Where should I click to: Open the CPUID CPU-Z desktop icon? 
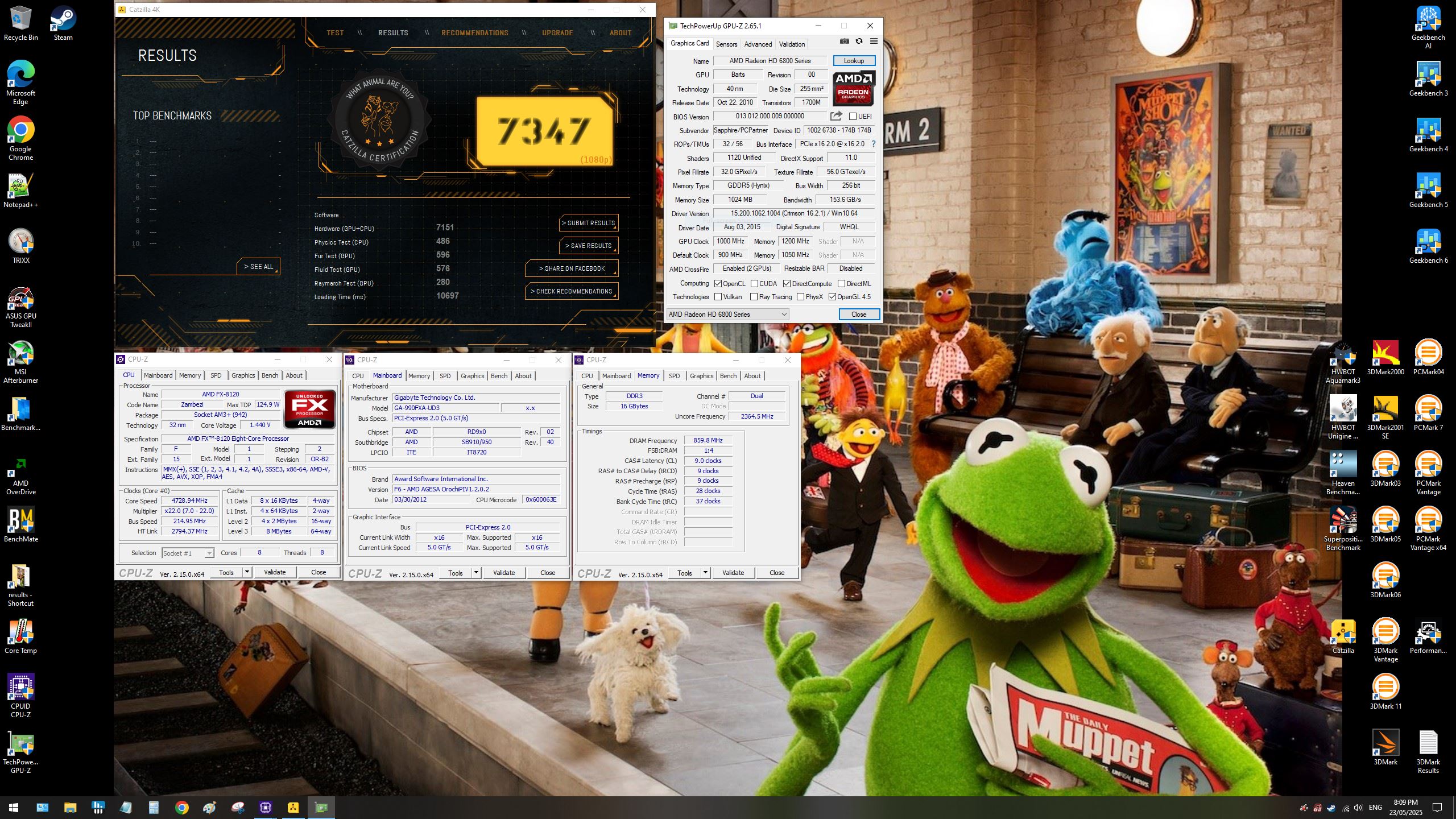point(21,696)
